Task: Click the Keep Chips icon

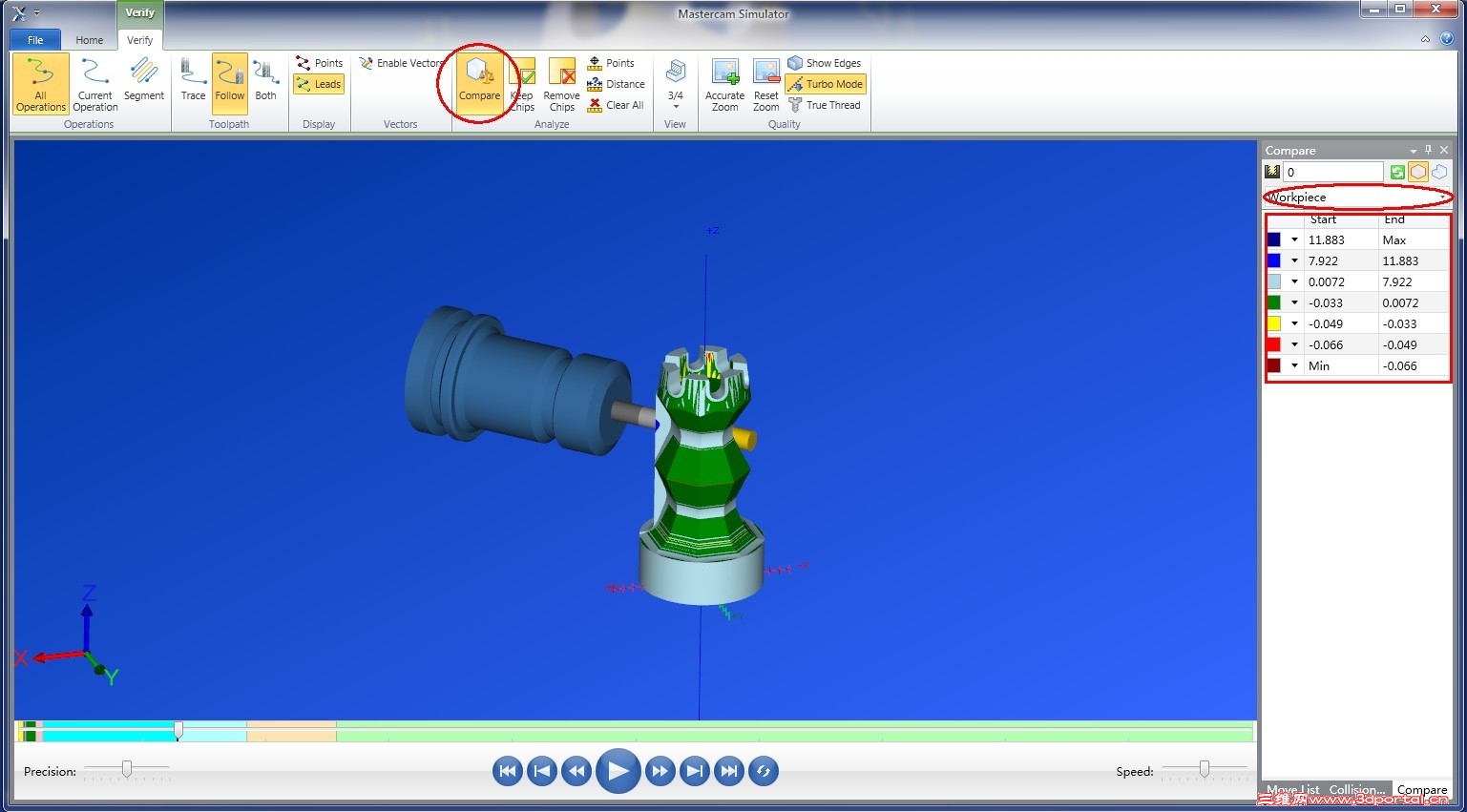Action: click(522, 84)
